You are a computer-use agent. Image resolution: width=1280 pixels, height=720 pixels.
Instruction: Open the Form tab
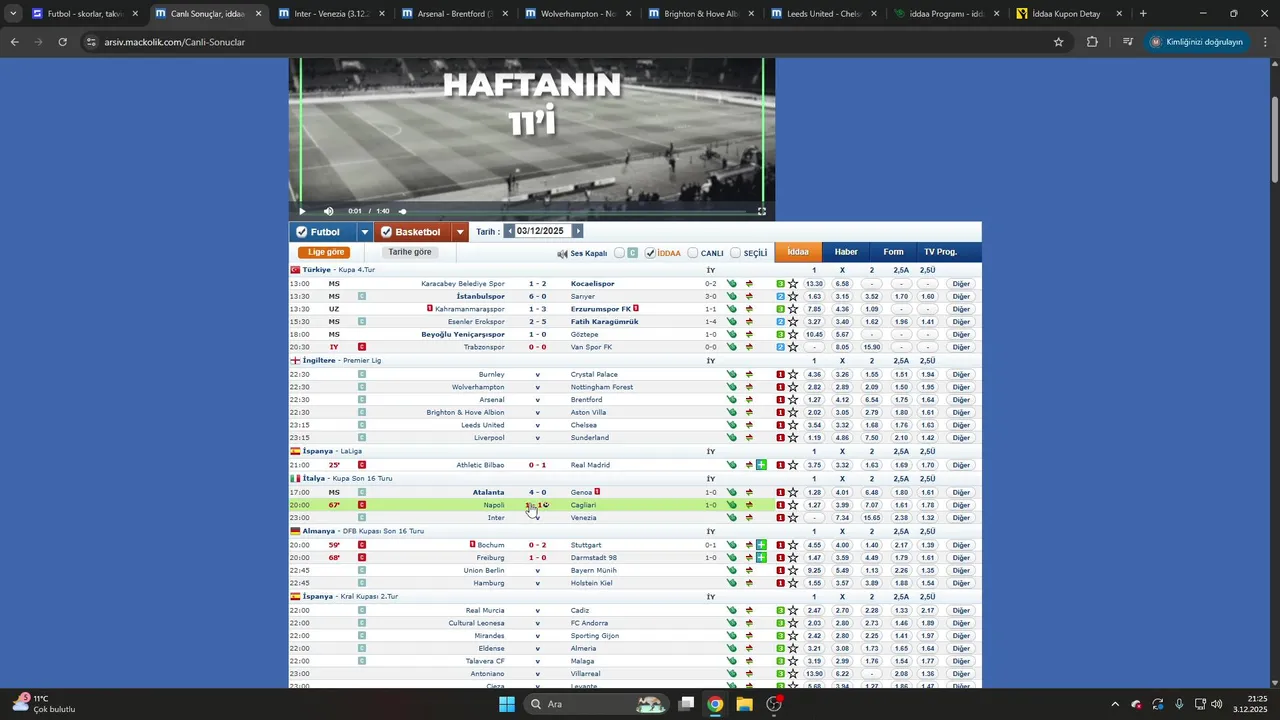893,252
